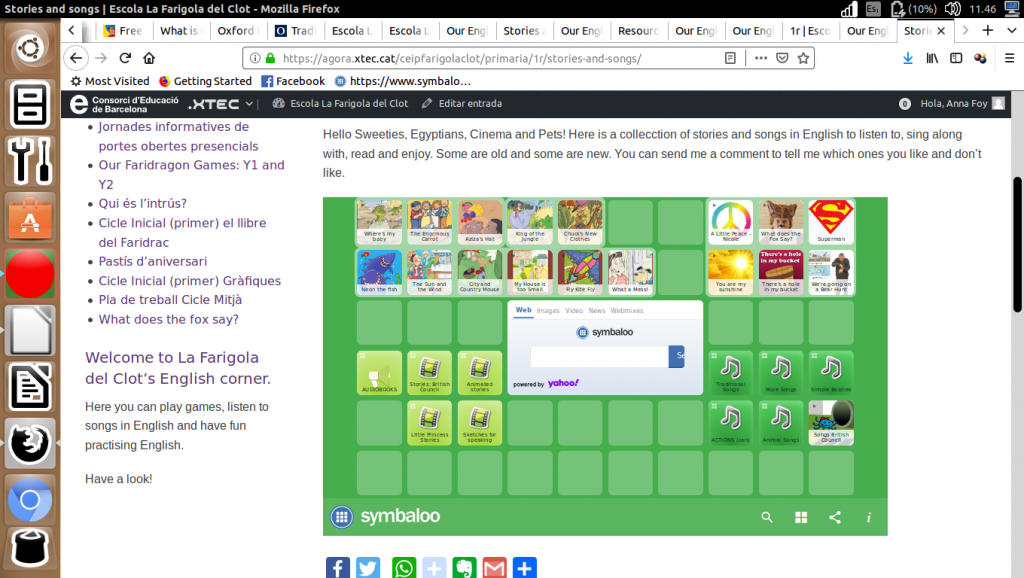1024x578 pixels.
Task: Open the Superman song tile
Action: 830,222
